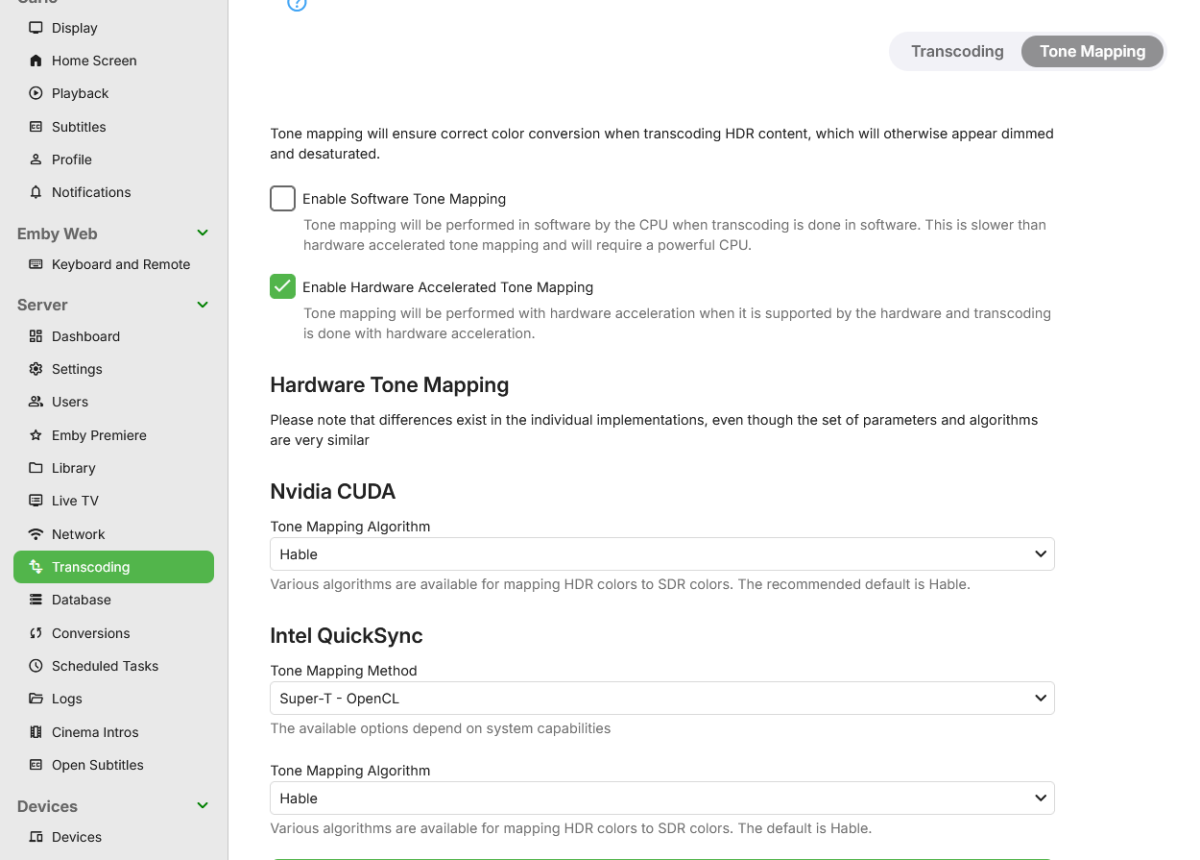Screen dimensions: 1200x860
Task: Click the Cinema Intros film icon
Action: [36, 732]
